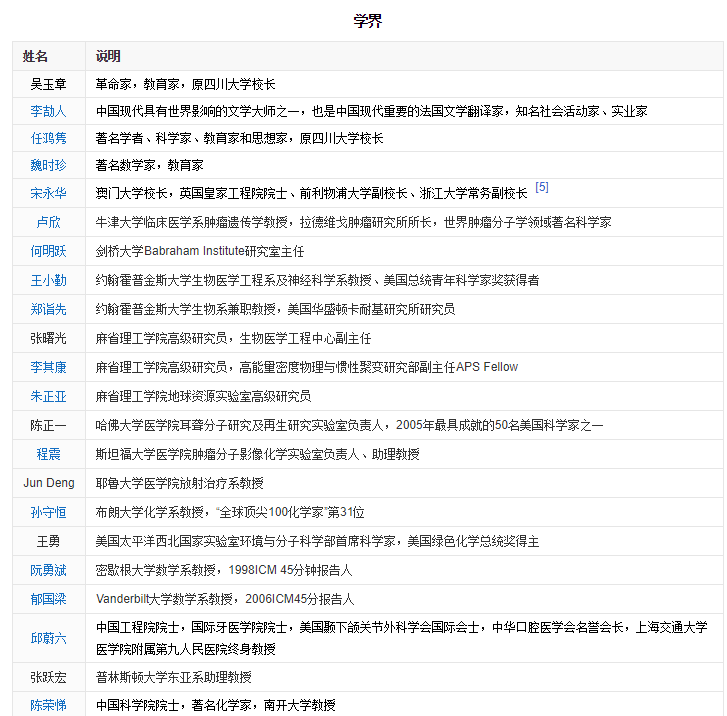Select the name 张曙光

[48, 339]
